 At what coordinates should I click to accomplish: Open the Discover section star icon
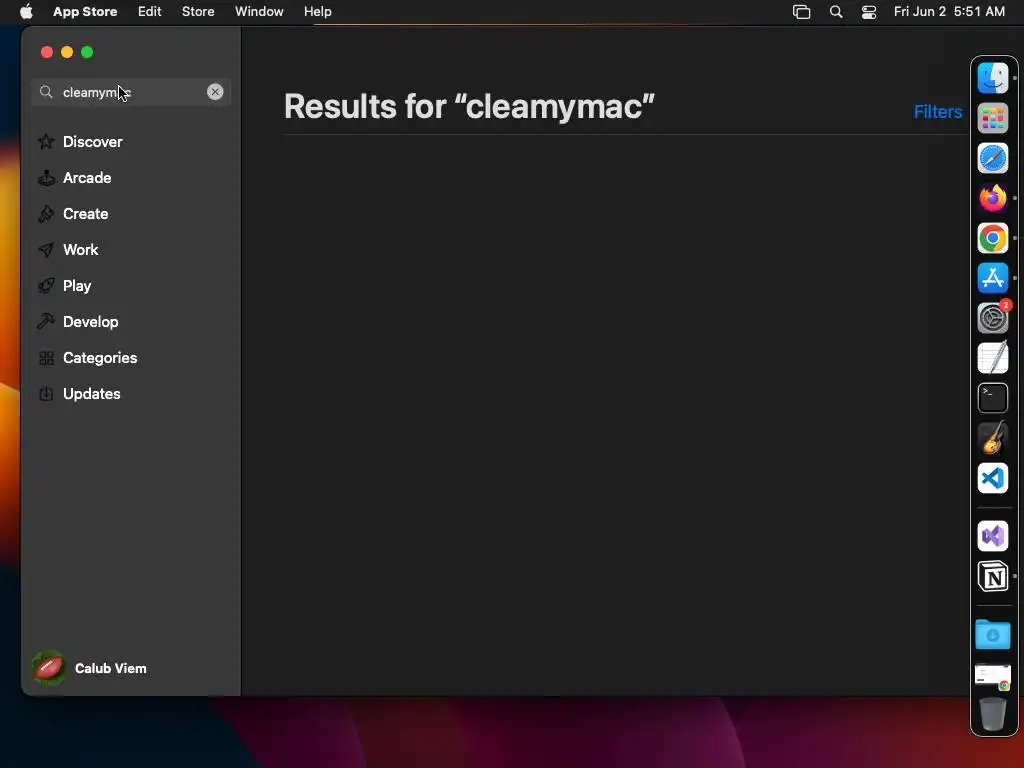tap(46, 142)
